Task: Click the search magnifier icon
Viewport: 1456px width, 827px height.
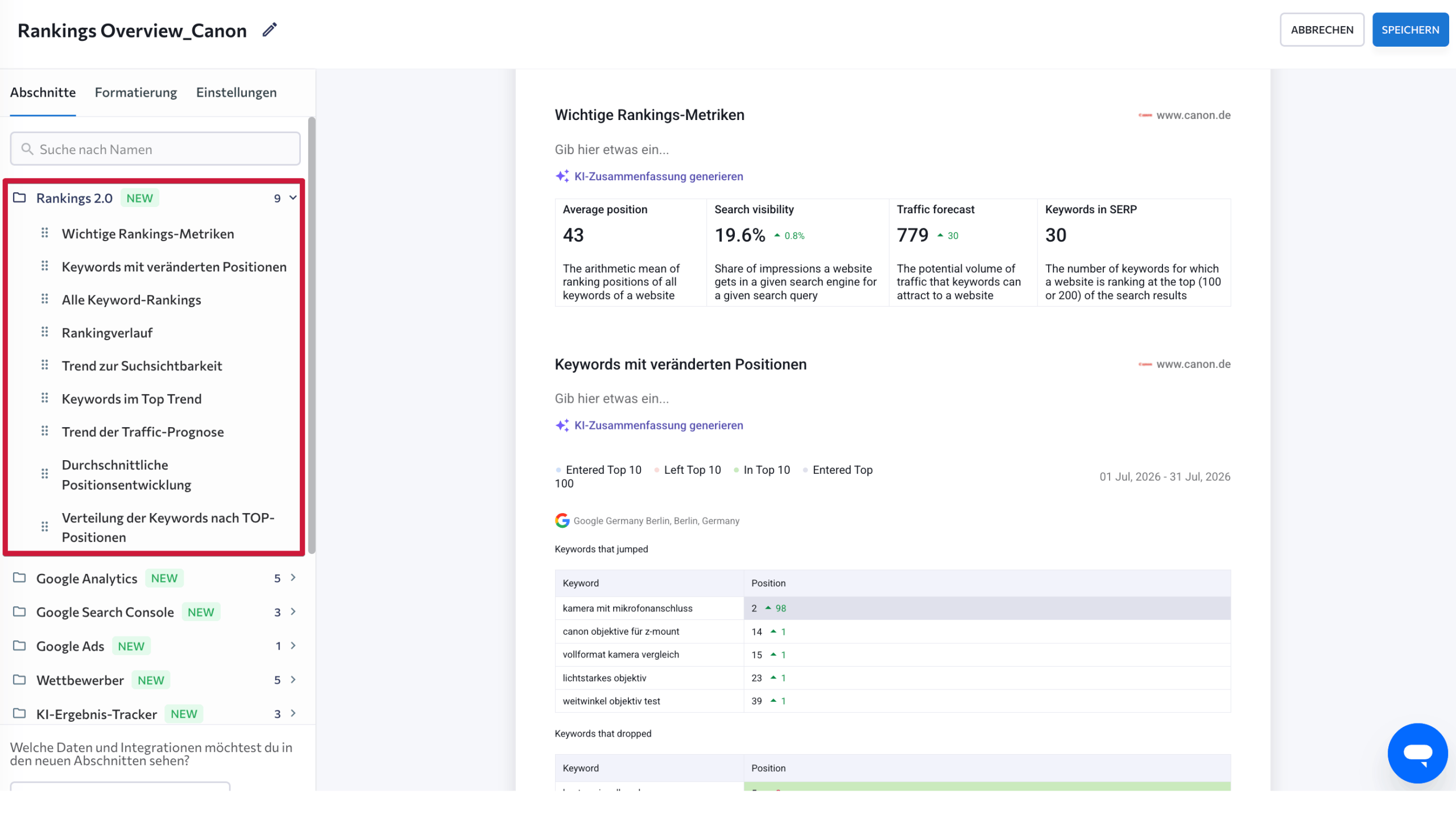Action: click(x=27, y=149)
